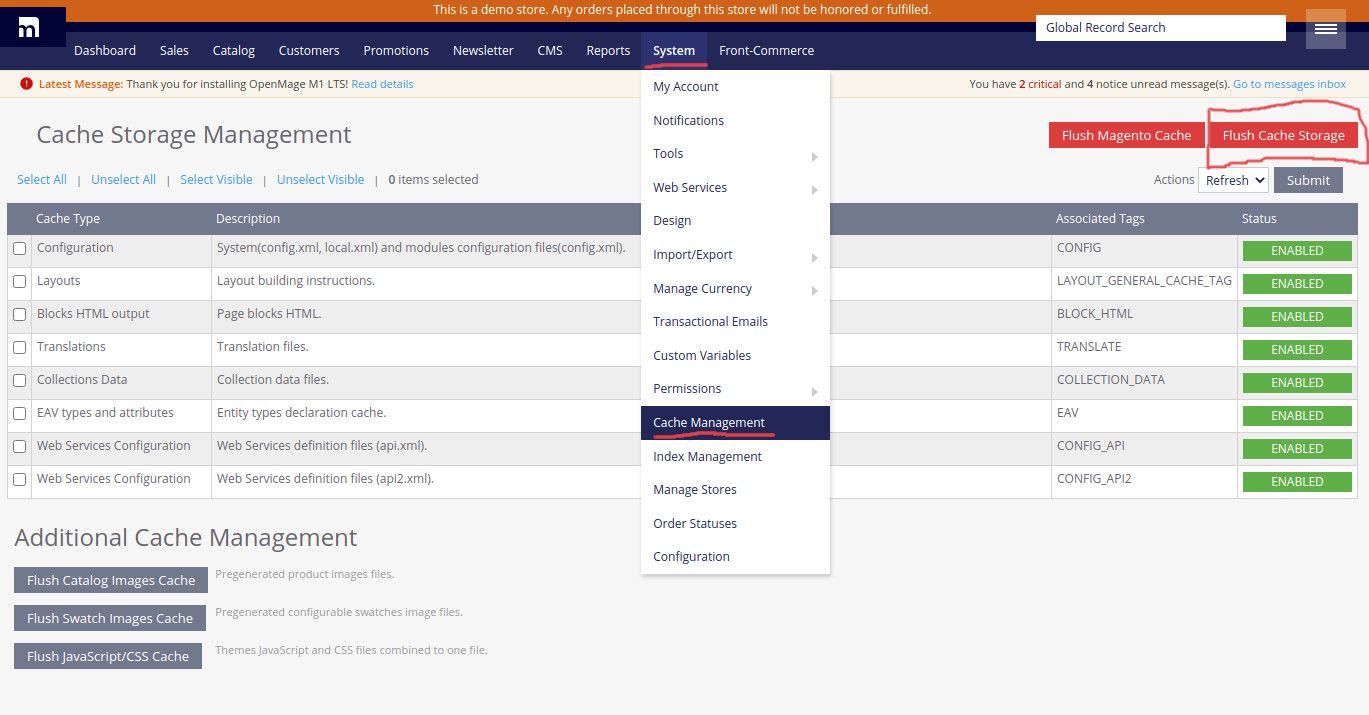Expand the Web Services submenu arrow
Image resolution: width=1369 pixels, height=715 pixels.
click(815, 190)
